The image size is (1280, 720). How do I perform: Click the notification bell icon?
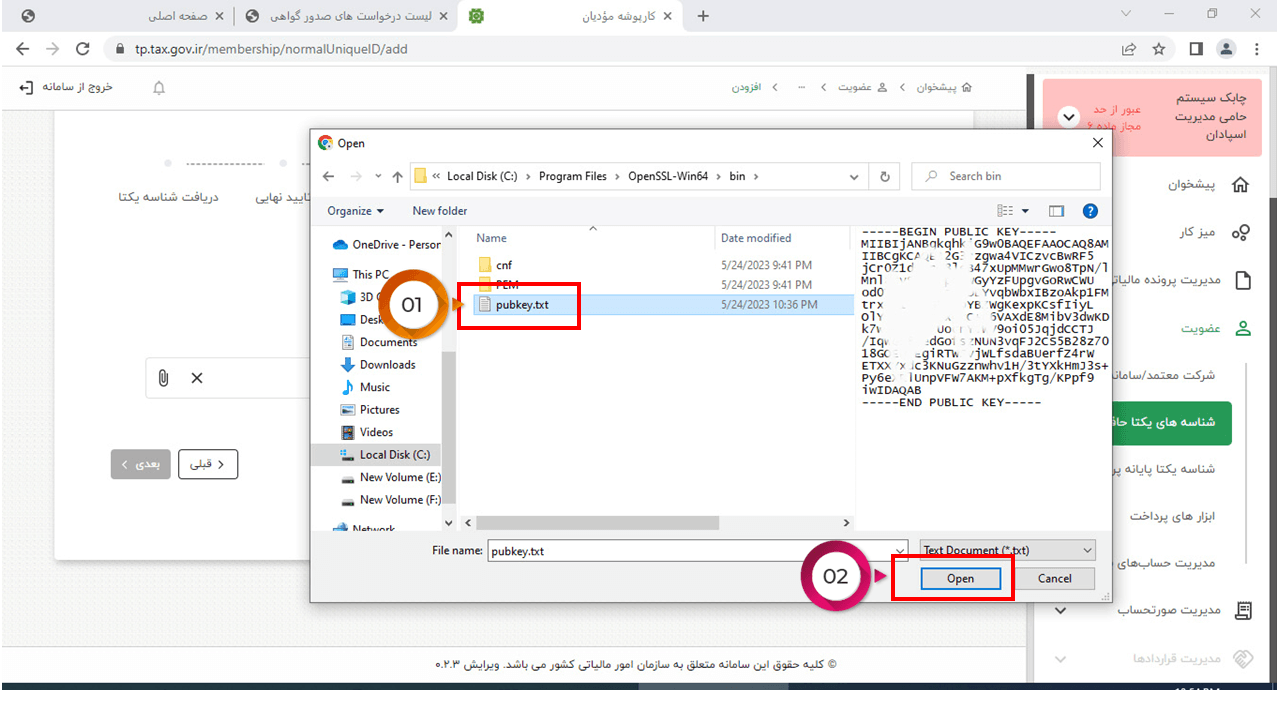click(x=159, y=88)
